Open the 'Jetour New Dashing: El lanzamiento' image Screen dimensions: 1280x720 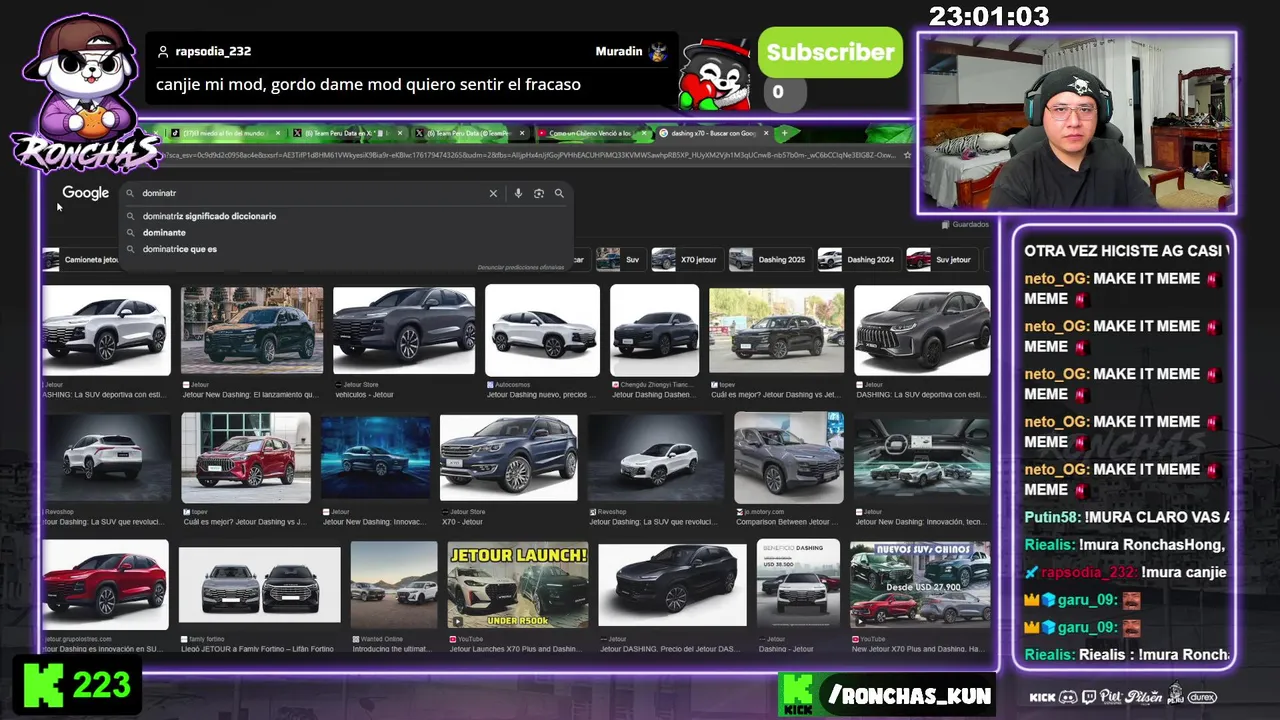252,330
